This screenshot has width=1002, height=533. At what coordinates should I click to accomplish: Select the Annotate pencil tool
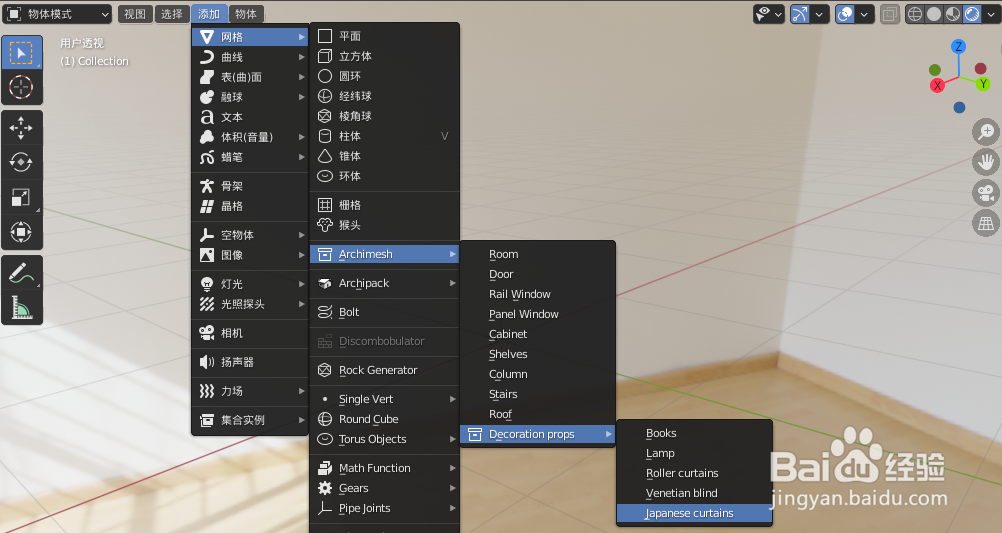coord(22,273)
